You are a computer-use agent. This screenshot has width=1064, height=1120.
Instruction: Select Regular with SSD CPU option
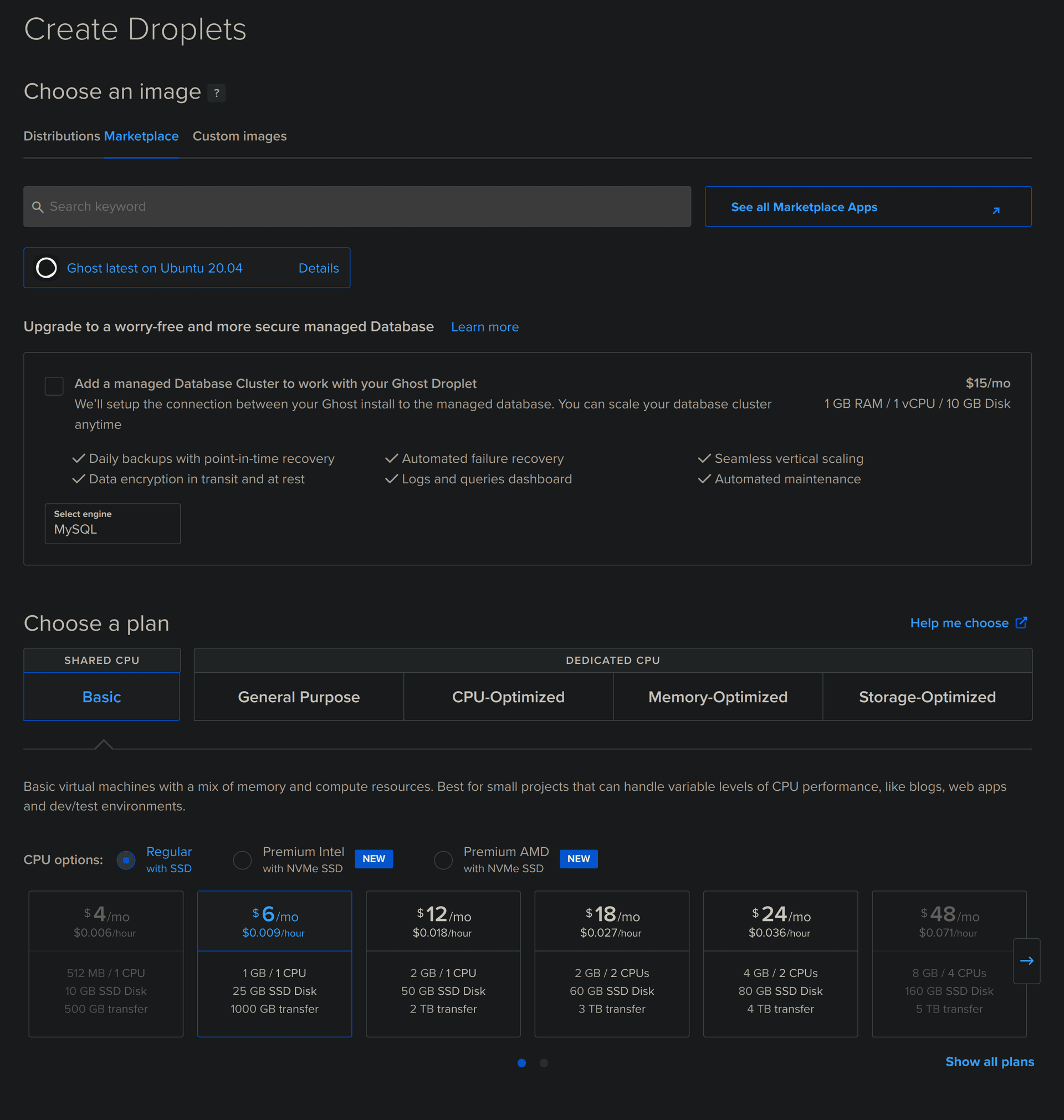(x=126, y=860)
